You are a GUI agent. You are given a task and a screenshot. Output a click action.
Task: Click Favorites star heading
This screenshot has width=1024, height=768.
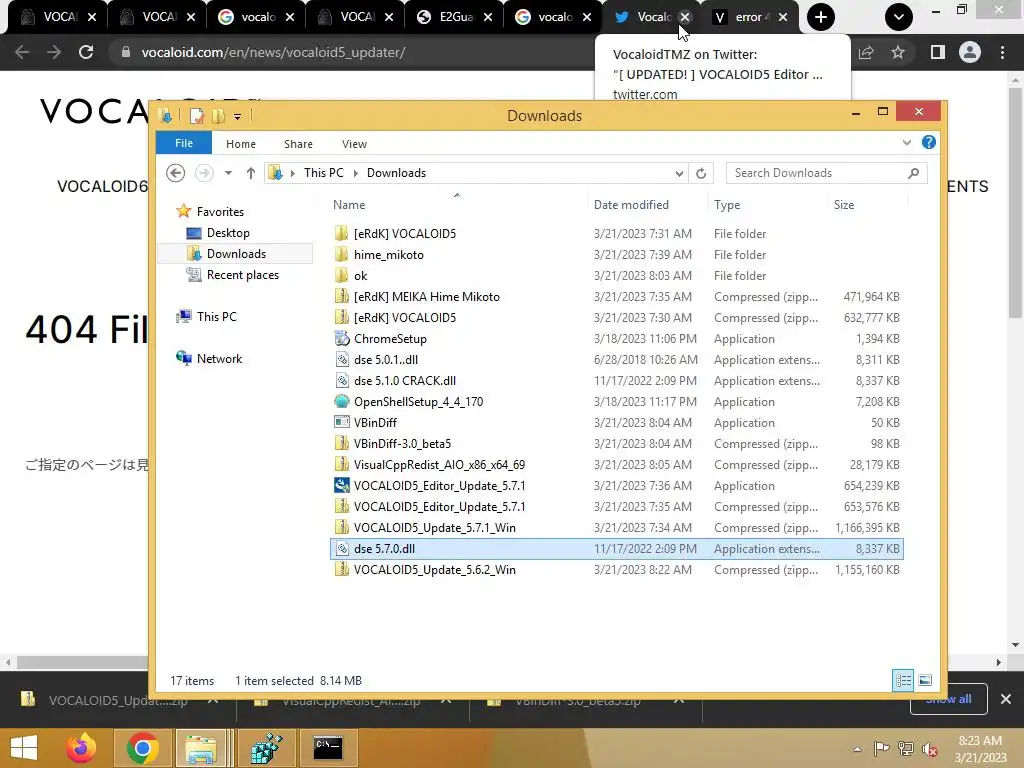point(184,211)
